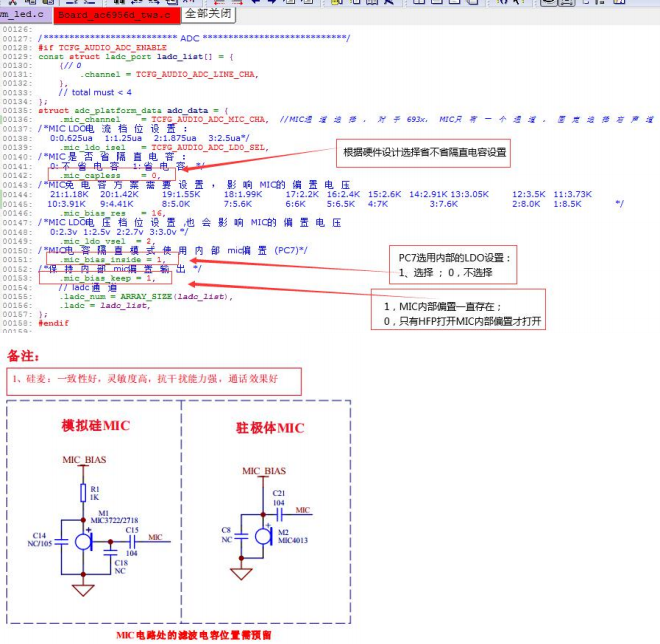Click the 'MIC电路处的滤波电容位置需预留' caption
The height and width of the screenshot is (644, 660).
(194, 635)
